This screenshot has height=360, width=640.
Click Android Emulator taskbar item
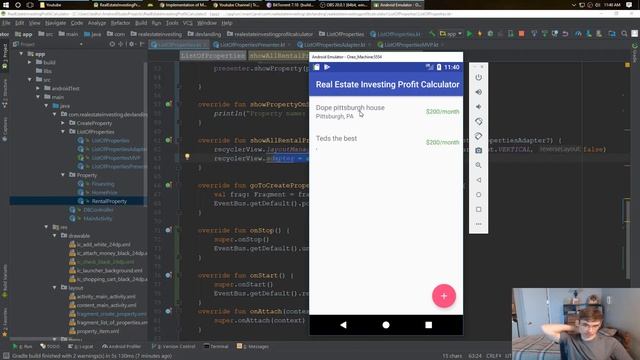click(x=397, y=5)
